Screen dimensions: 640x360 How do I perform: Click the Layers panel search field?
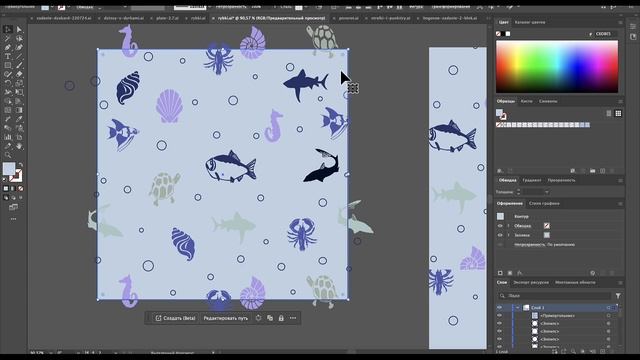[556, 296]
